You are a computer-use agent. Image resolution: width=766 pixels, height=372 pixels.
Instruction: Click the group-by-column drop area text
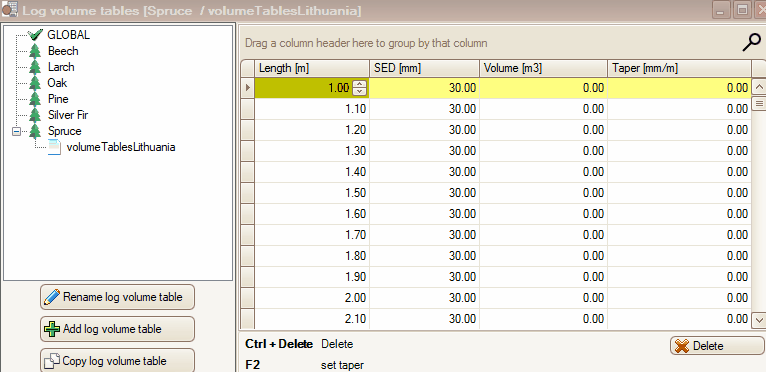[366, 43]
